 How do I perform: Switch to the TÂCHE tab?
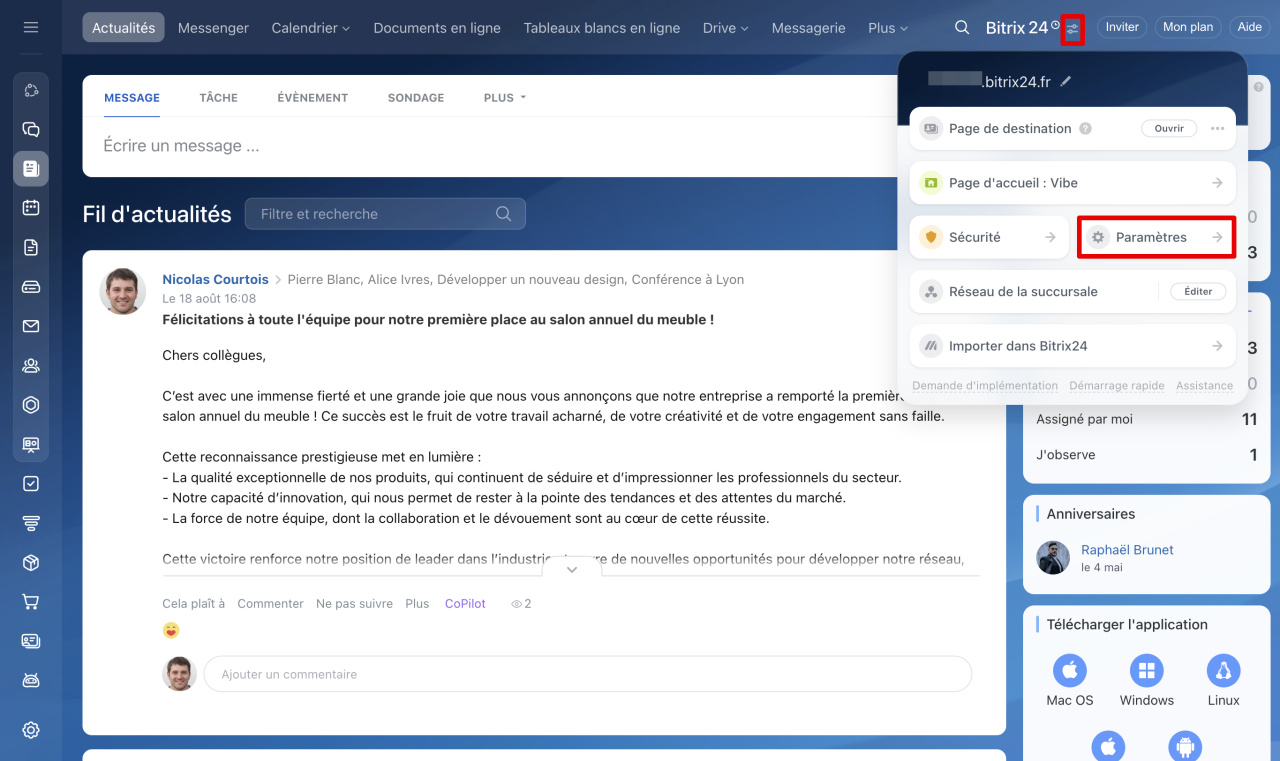click(218, 98)
